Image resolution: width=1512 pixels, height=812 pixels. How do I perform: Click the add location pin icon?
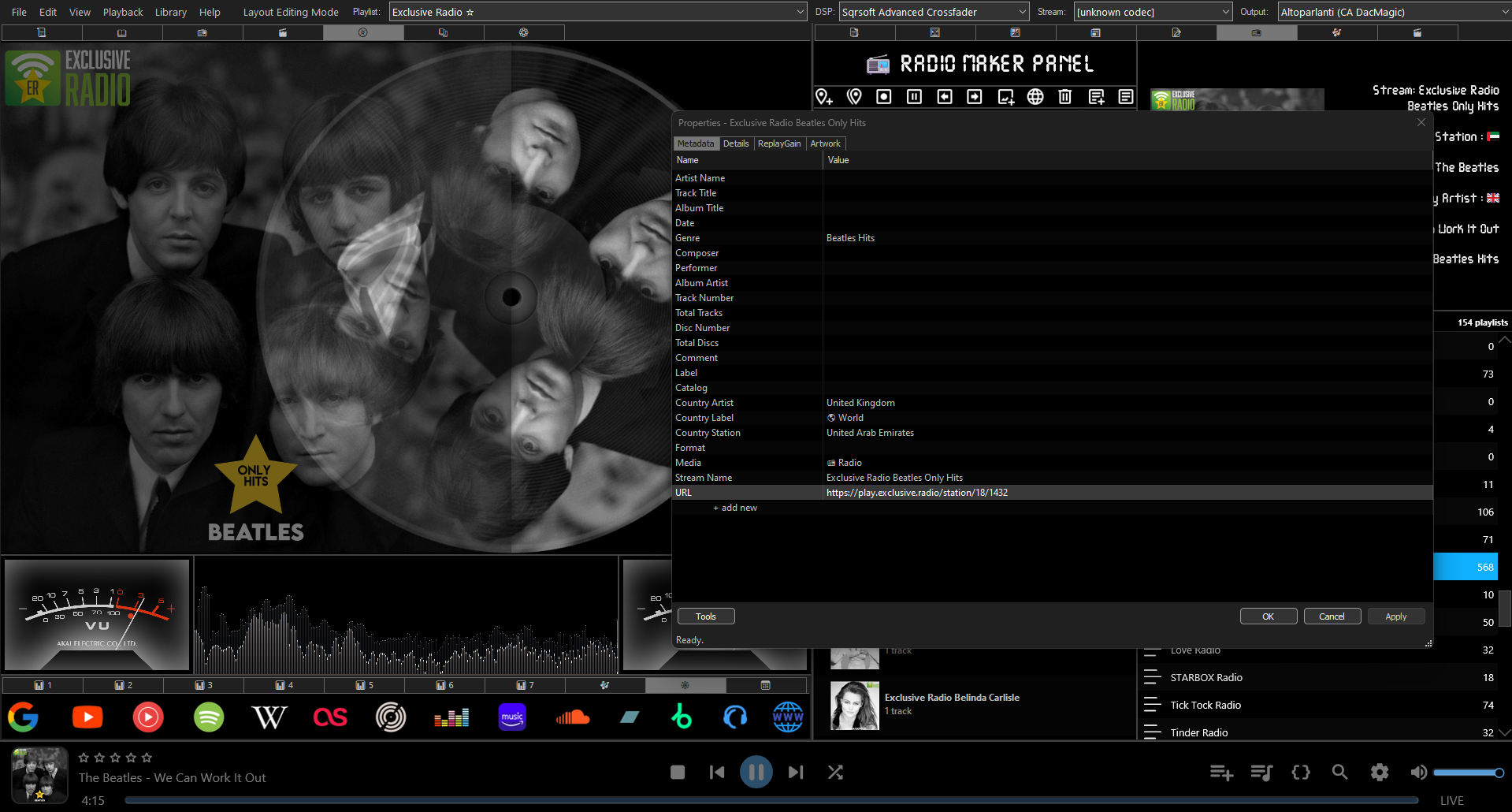(x=824, y=96)
